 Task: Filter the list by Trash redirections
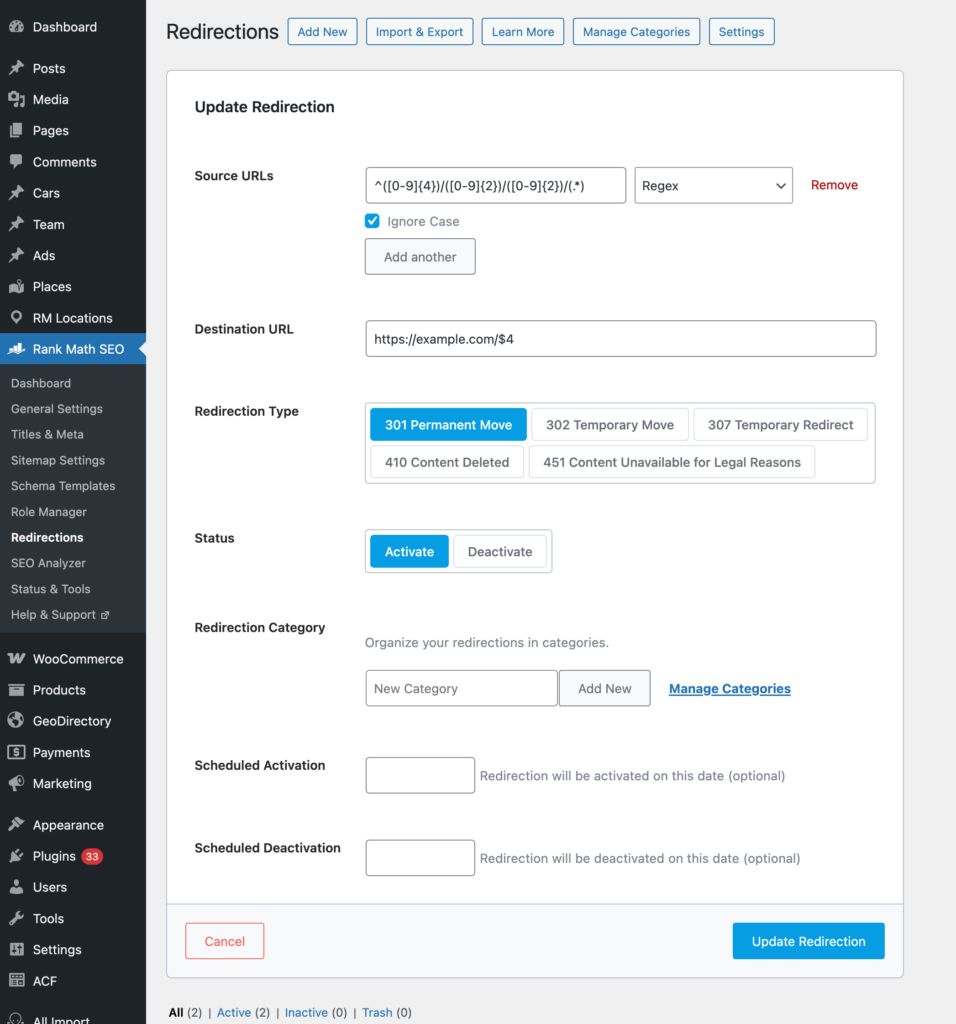pyautogui.click(x=377, y=1013)
